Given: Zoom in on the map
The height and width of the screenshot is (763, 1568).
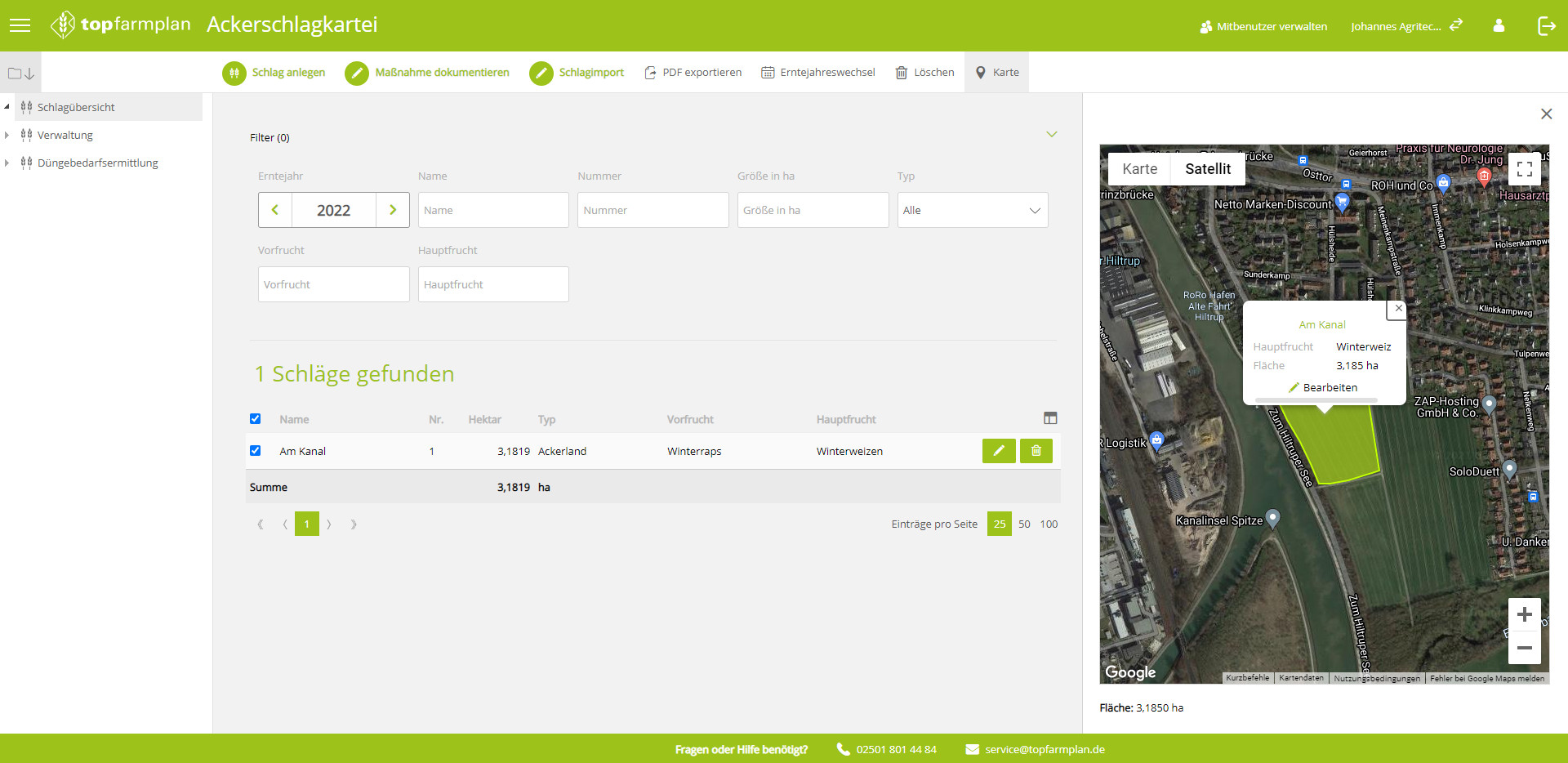Looking at the screenshot, I should click(1524, 614).
